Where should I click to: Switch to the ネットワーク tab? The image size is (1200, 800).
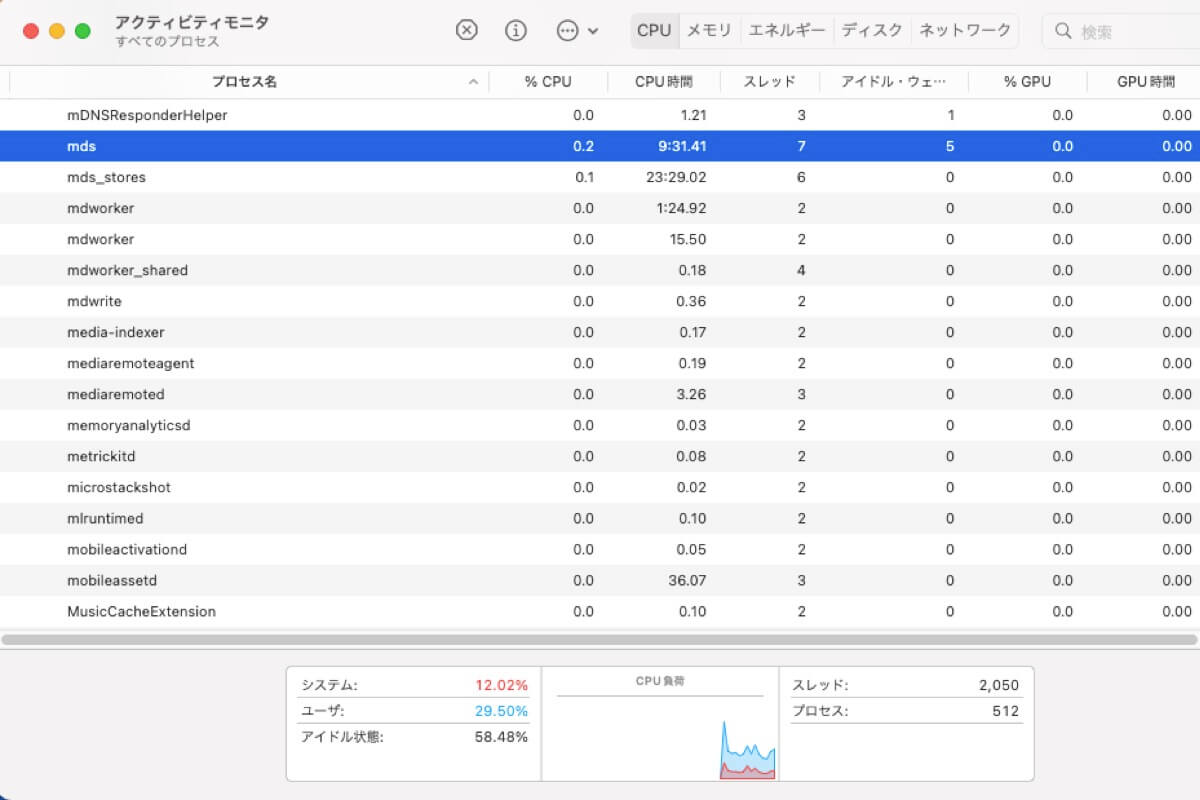(964, 30)
